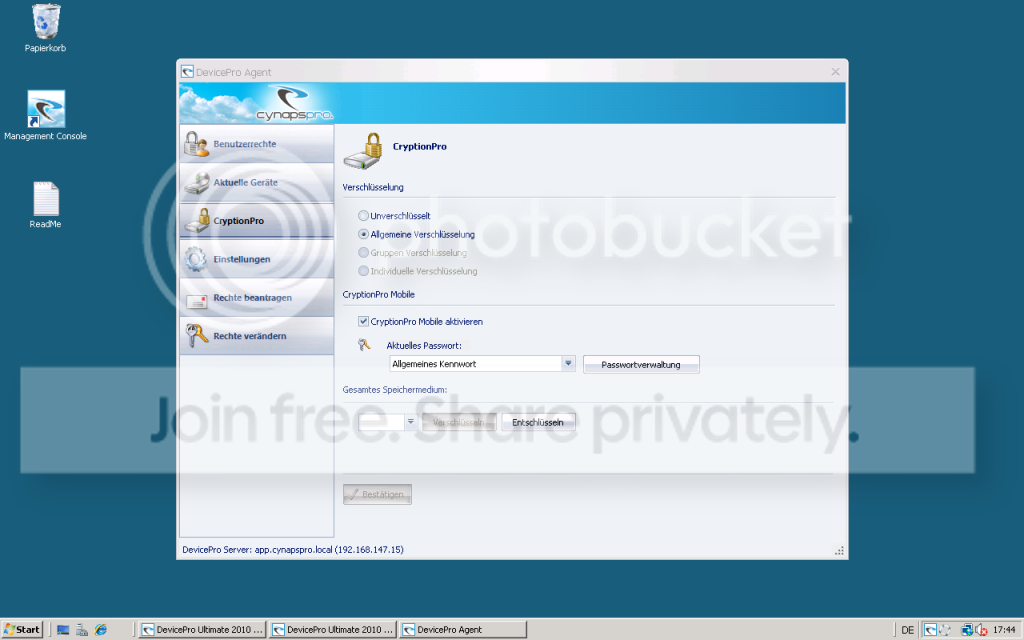
Task: Click the DevicePro Agent title bar icon
Action: tap(187, 72)
